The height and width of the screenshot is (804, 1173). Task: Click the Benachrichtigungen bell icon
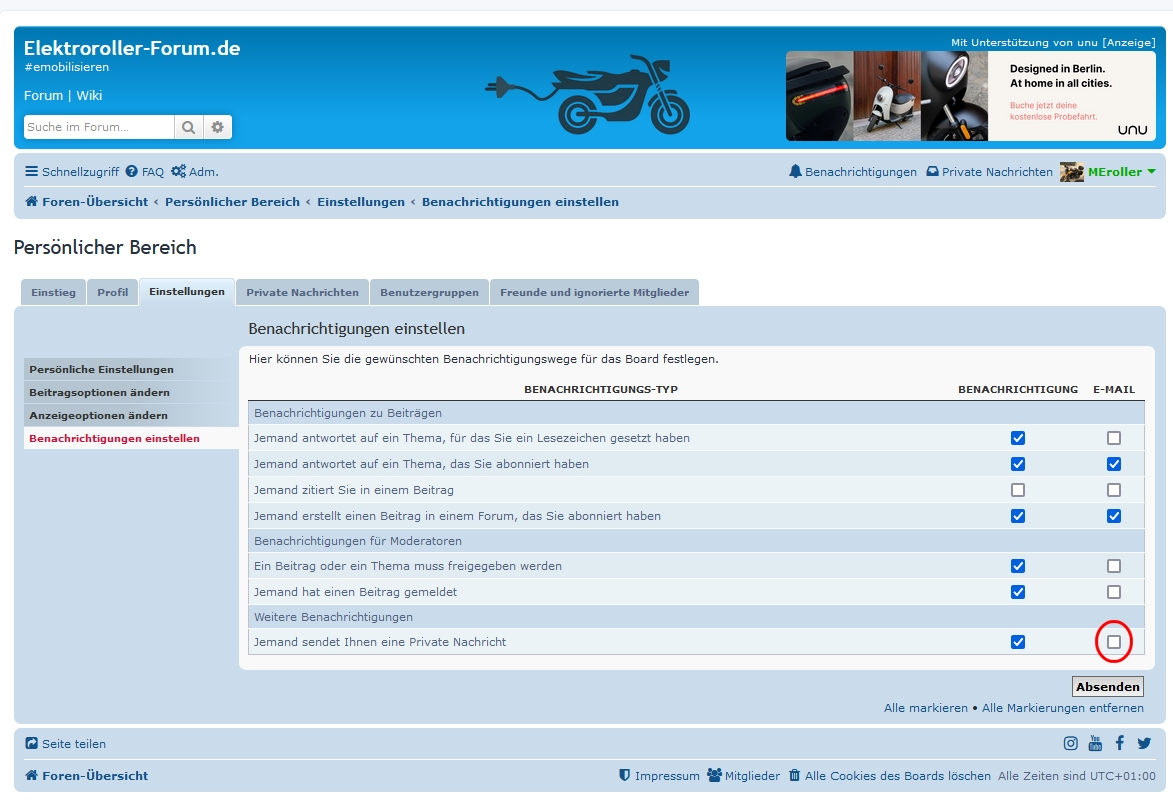pos(796,172)
